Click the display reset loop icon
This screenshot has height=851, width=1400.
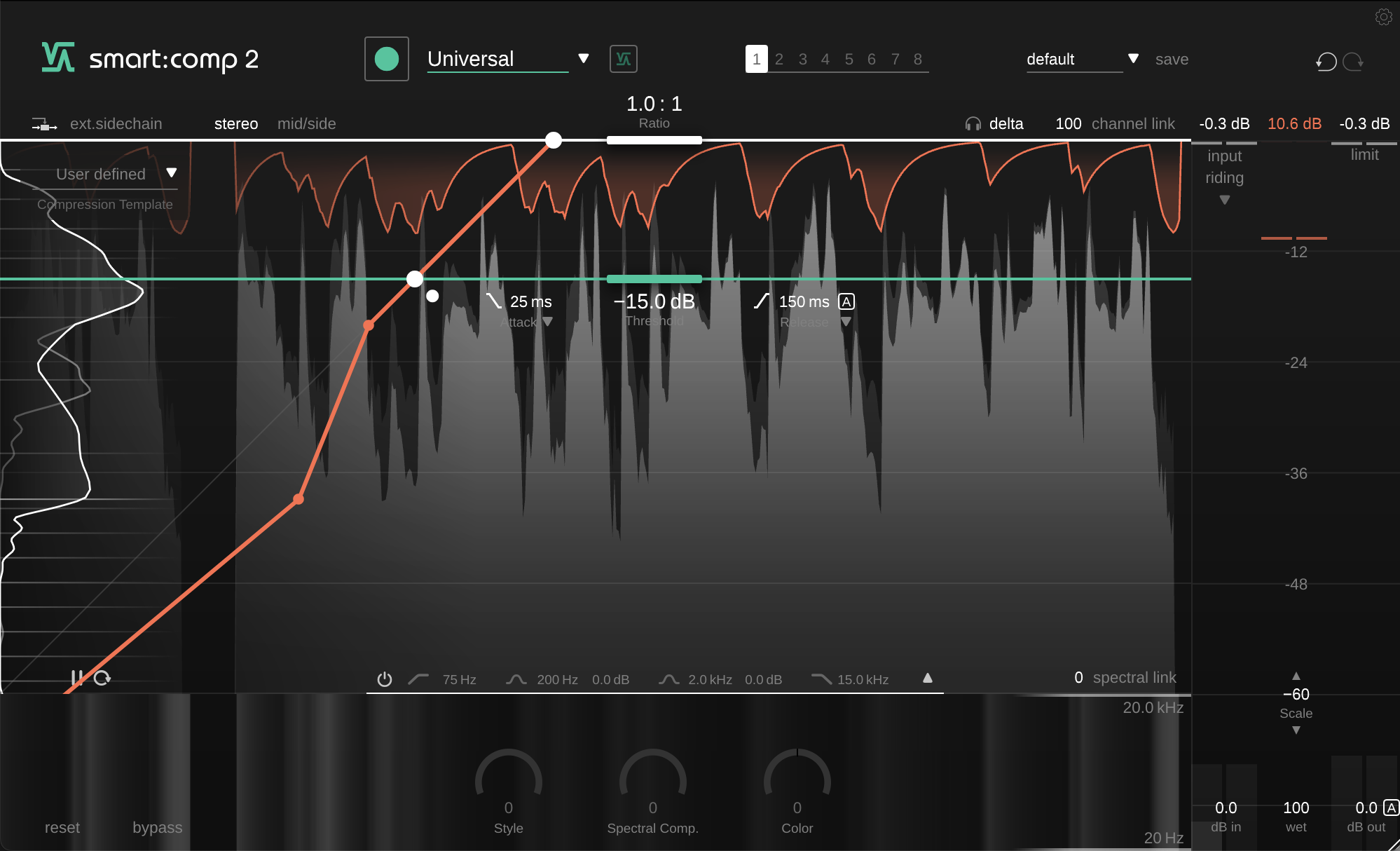point(102,678)
